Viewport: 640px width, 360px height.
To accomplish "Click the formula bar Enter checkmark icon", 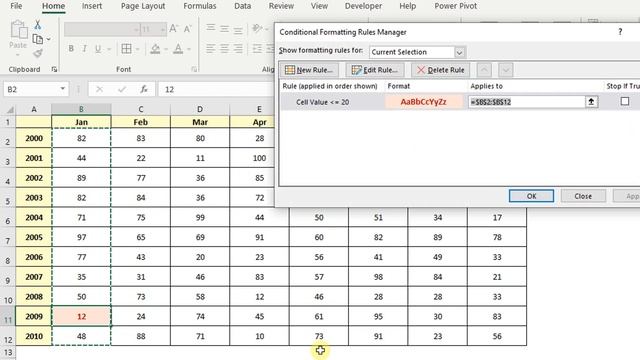I will point(122,89).
